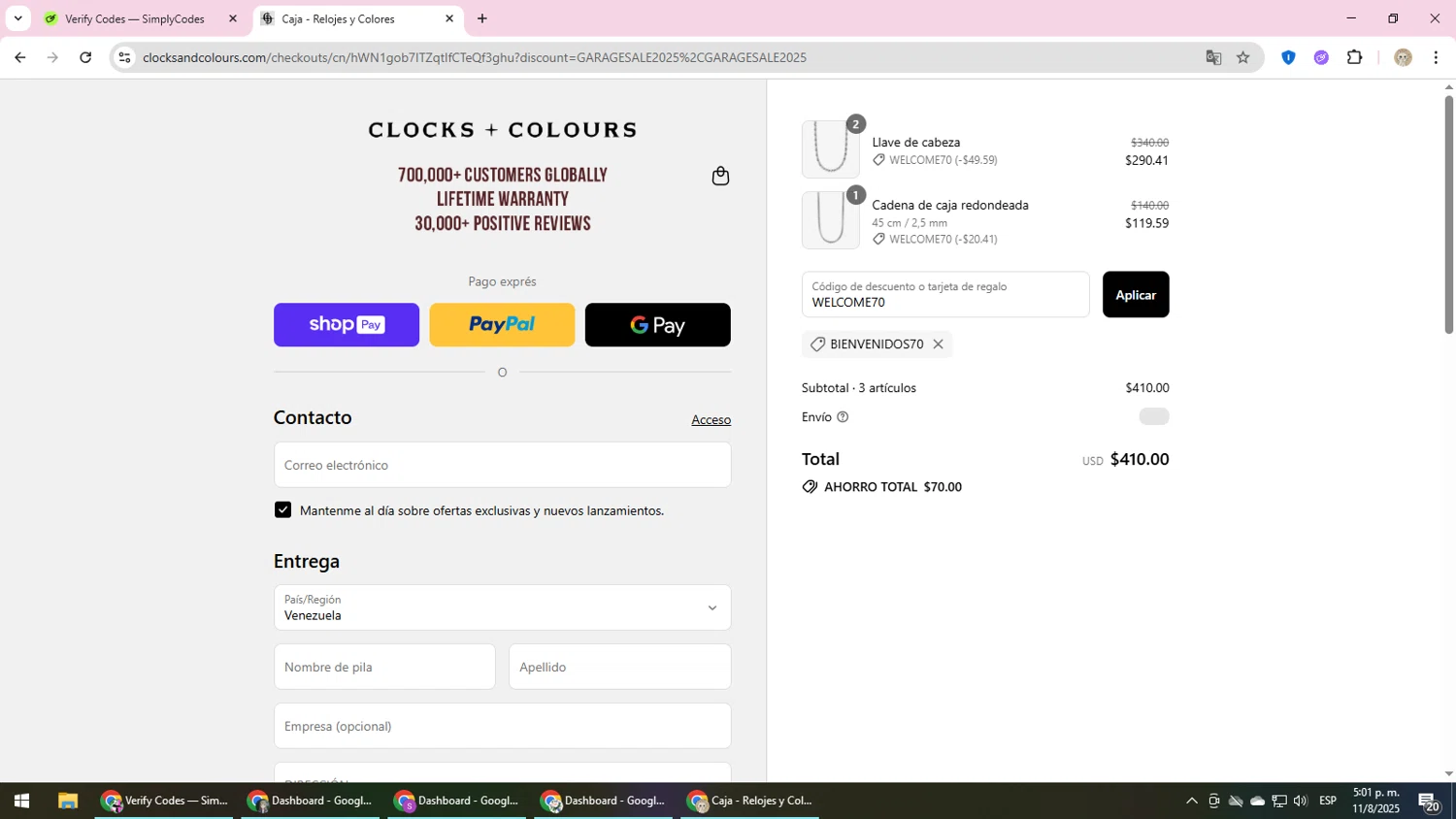Click the browser address bar URL

pyautogui.click(x=475, y=57)
